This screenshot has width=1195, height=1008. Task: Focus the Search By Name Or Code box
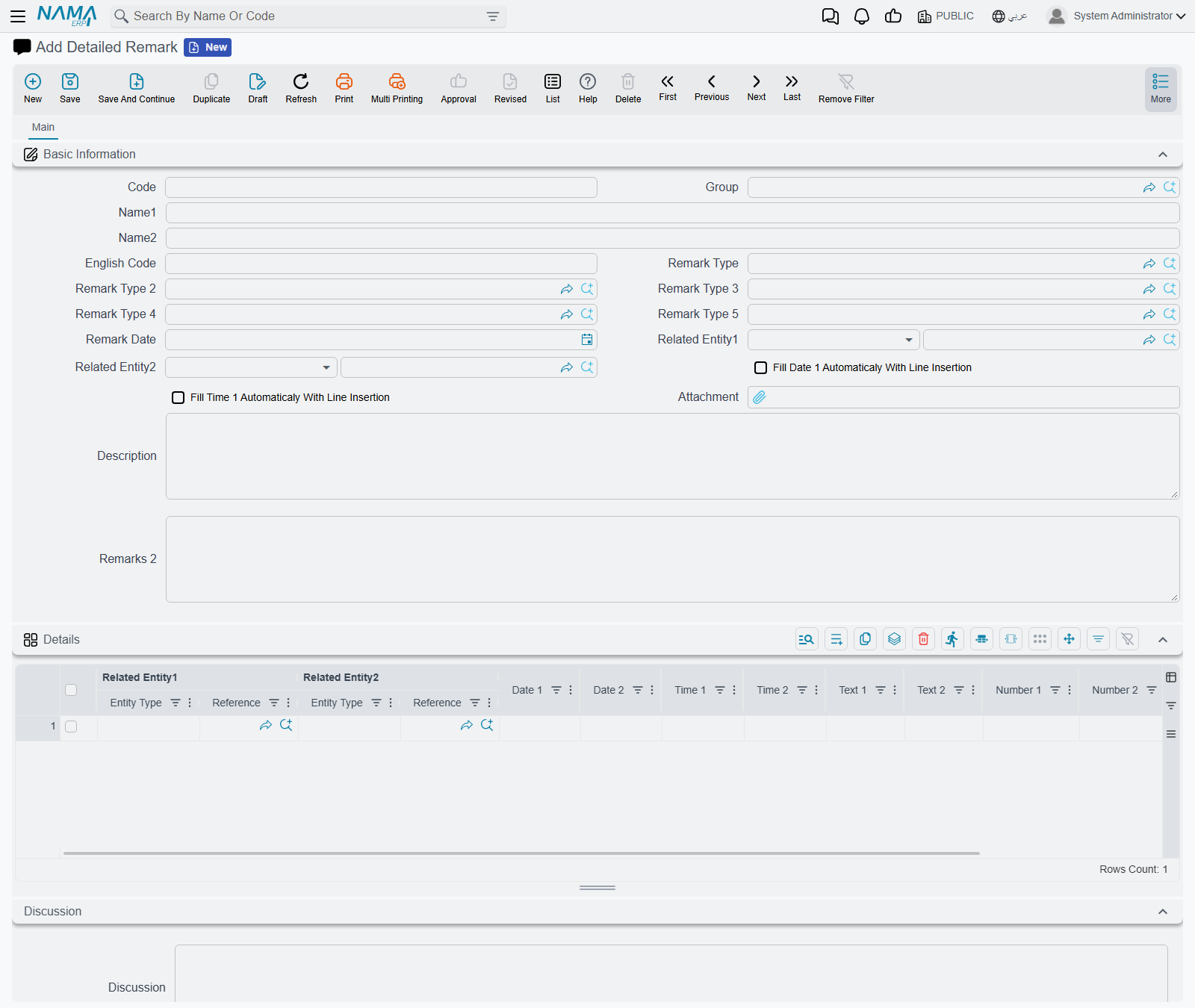(x=308, y=16)
